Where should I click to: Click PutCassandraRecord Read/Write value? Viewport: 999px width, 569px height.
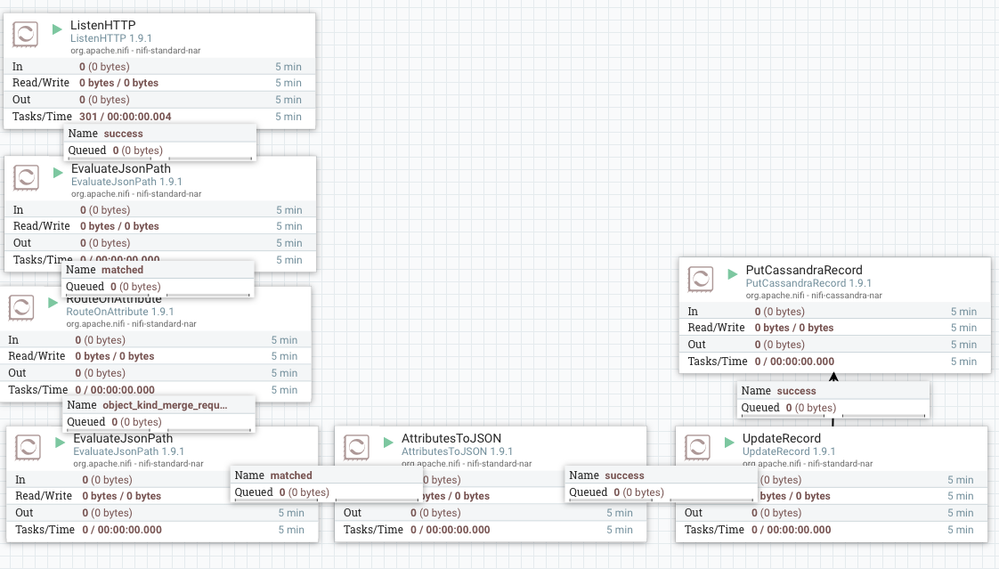click(794, 328)
